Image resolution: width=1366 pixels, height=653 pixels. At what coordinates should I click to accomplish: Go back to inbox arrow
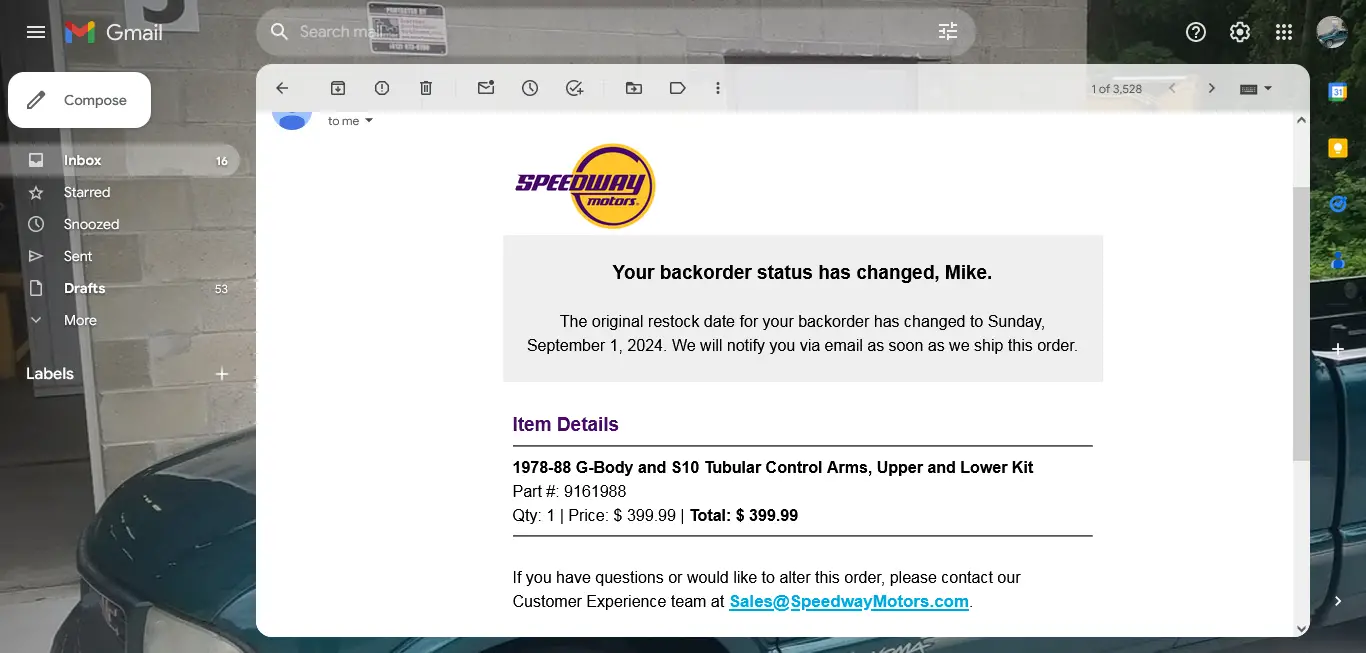pos(282,88)
